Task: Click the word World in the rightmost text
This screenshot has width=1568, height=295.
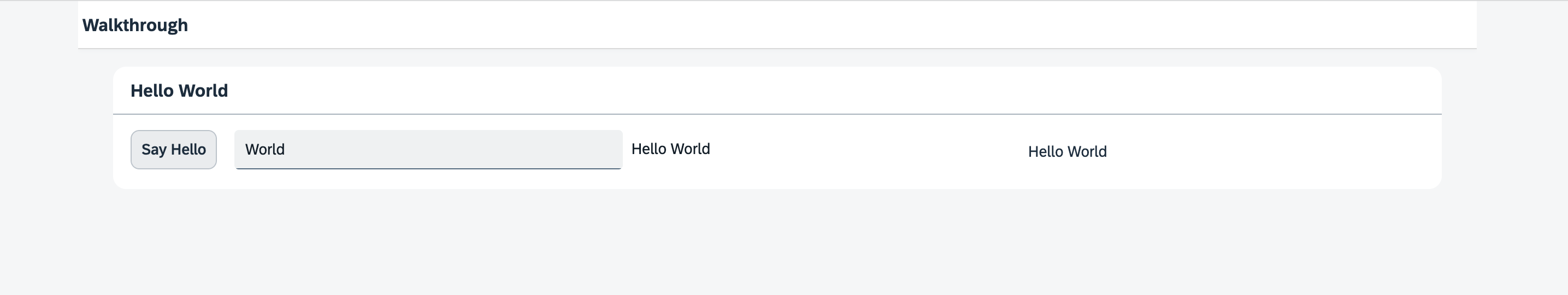Action: coord(1087,151)
